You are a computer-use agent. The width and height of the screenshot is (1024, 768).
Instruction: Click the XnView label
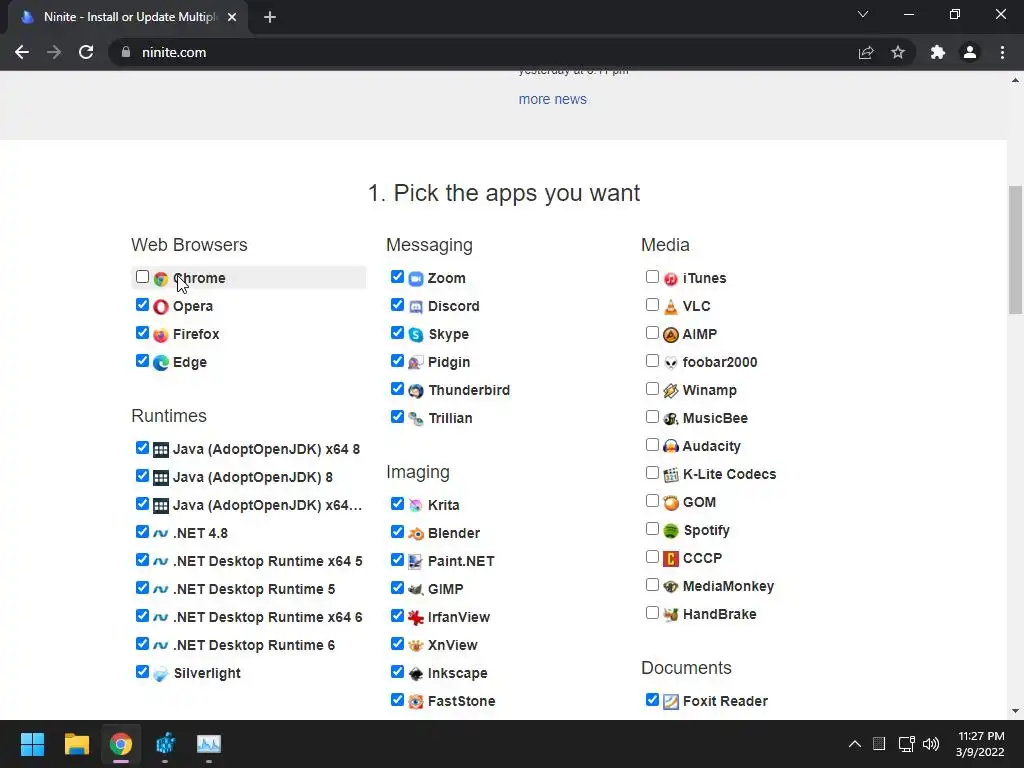tap(453, 645)
